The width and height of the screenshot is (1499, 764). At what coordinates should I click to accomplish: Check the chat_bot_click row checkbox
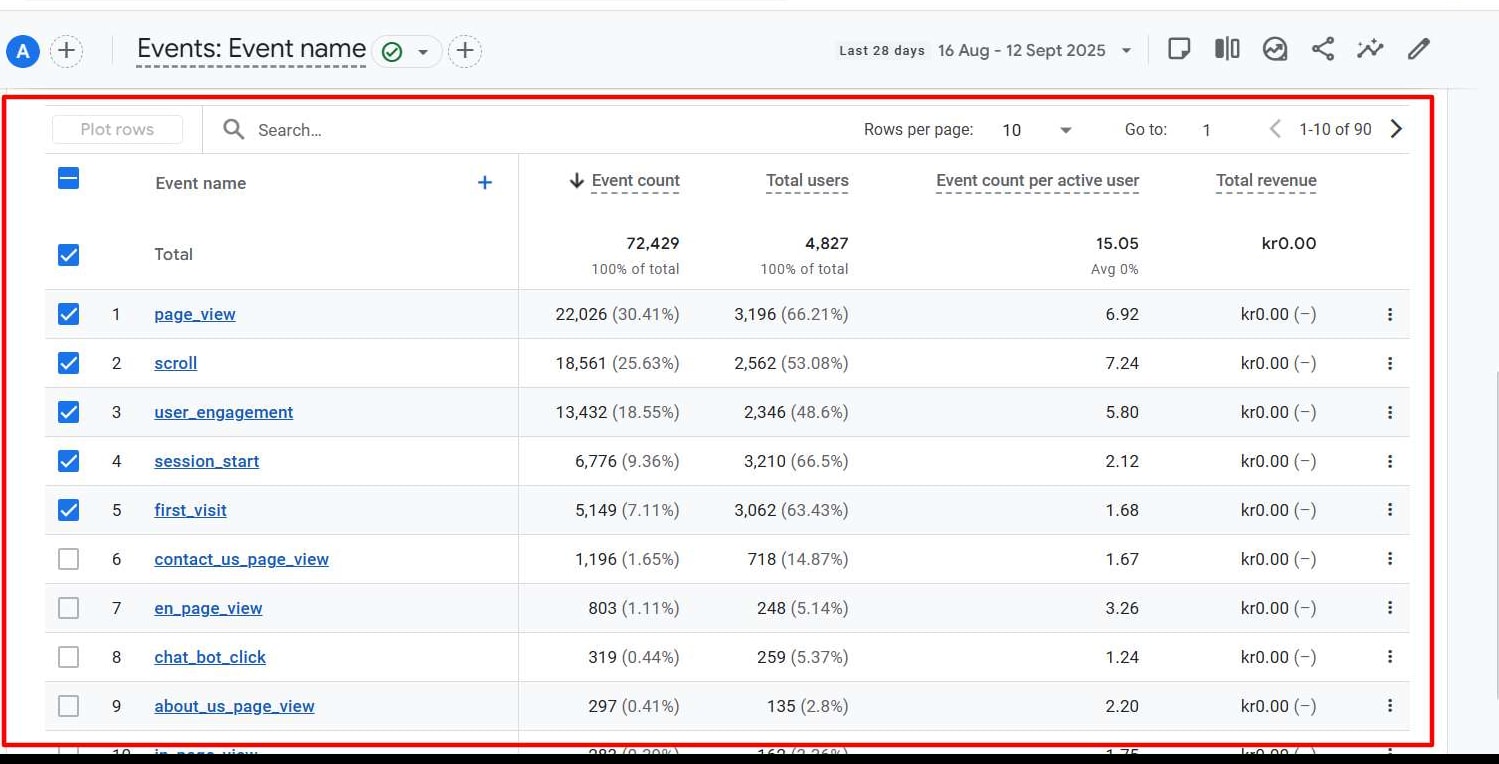point(68,657)
